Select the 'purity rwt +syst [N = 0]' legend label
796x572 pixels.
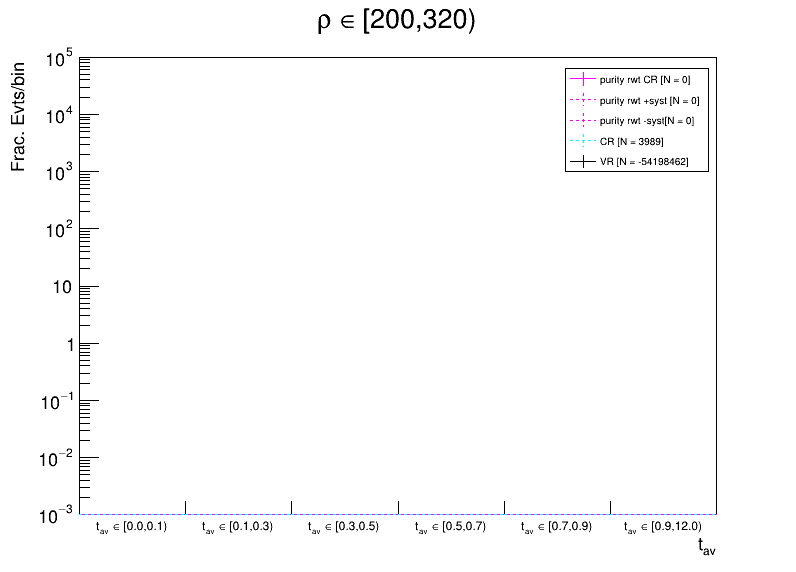click(x=649, y=100)
